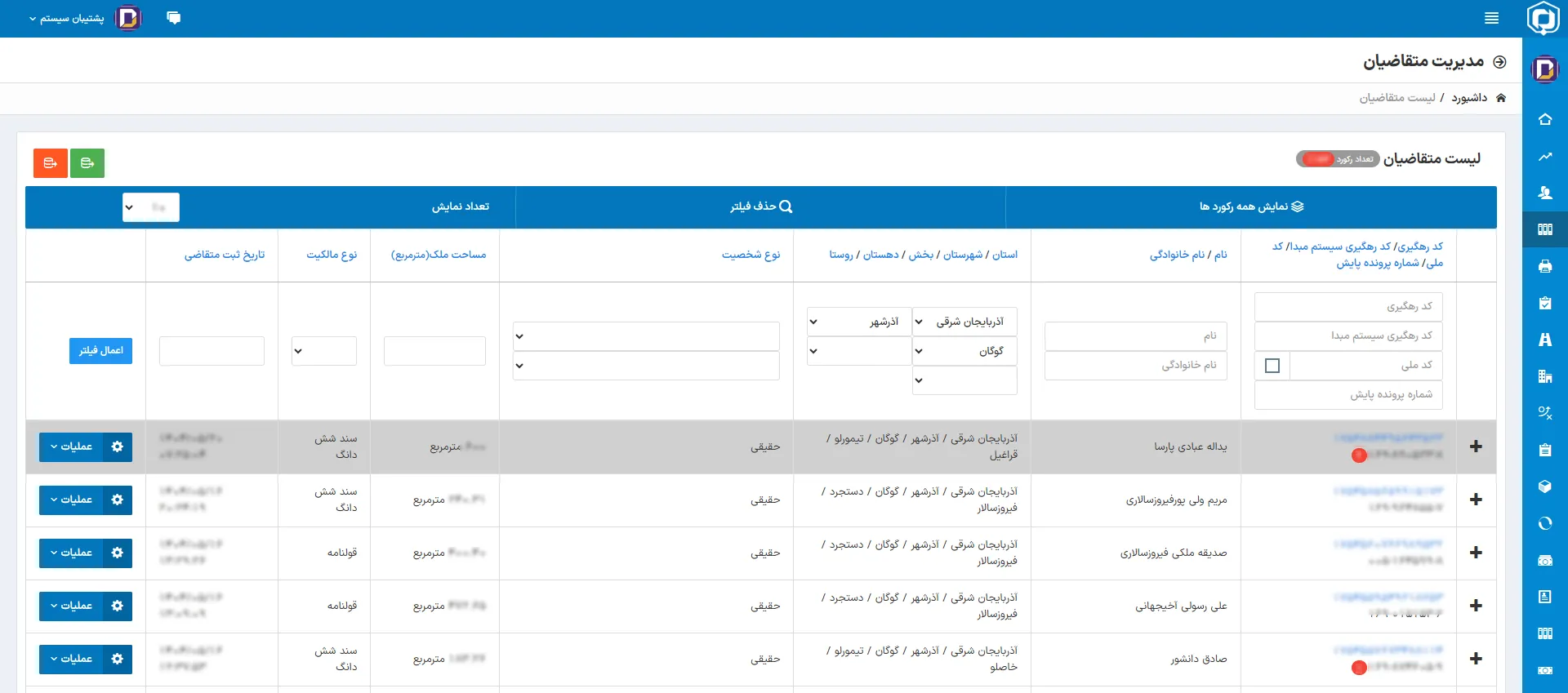This screenshot has height=693, width=1568.
Task: Open the printer icon in sidebar
Action: click(1544, 266)
